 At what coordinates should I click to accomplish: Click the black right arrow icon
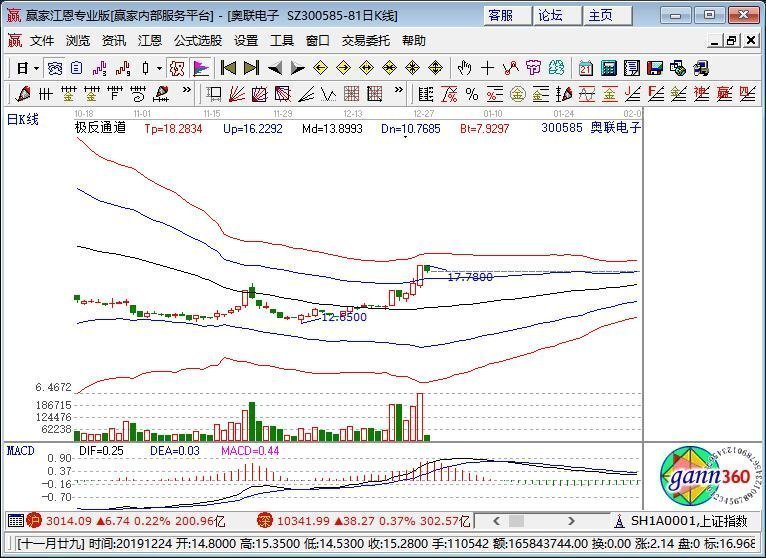point(298,68)
